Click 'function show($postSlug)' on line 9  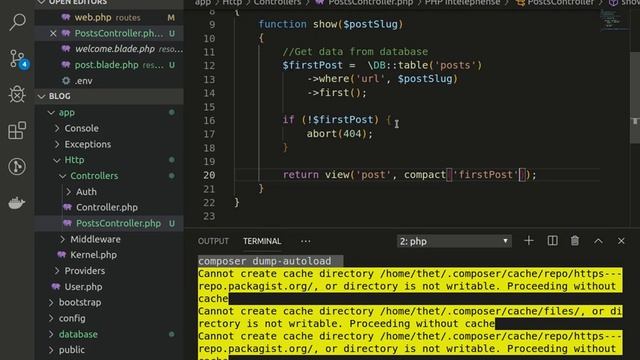pyautogui.click(x=331, y=24)
